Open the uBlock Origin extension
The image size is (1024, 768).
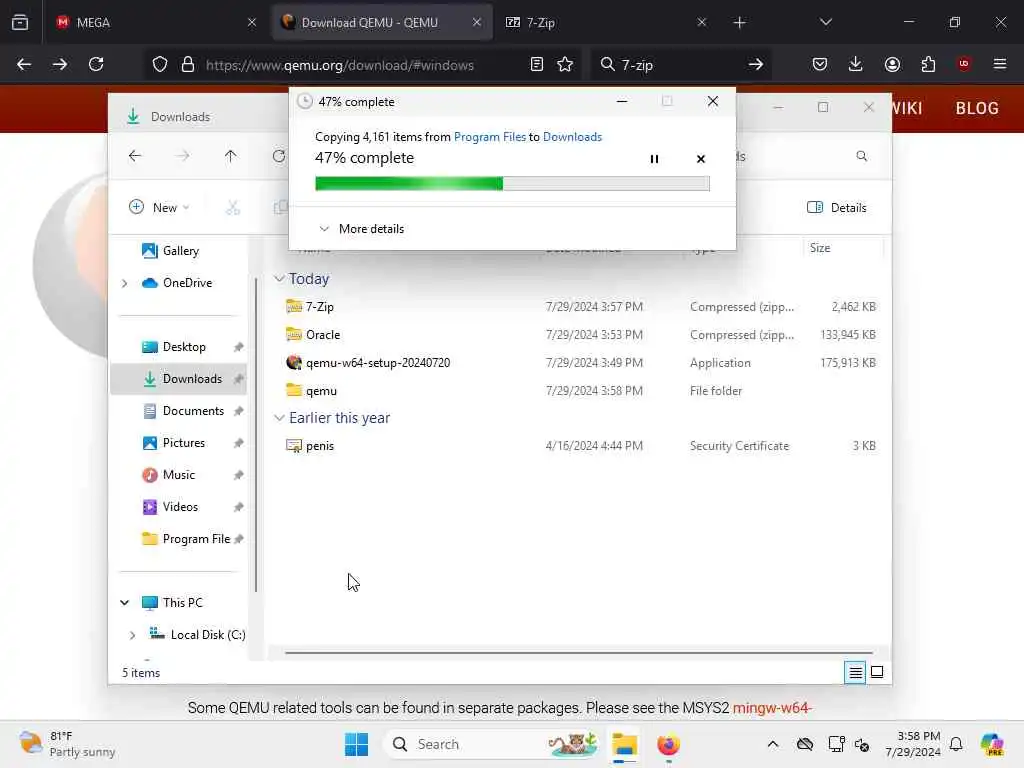click(x=964, y=64)
